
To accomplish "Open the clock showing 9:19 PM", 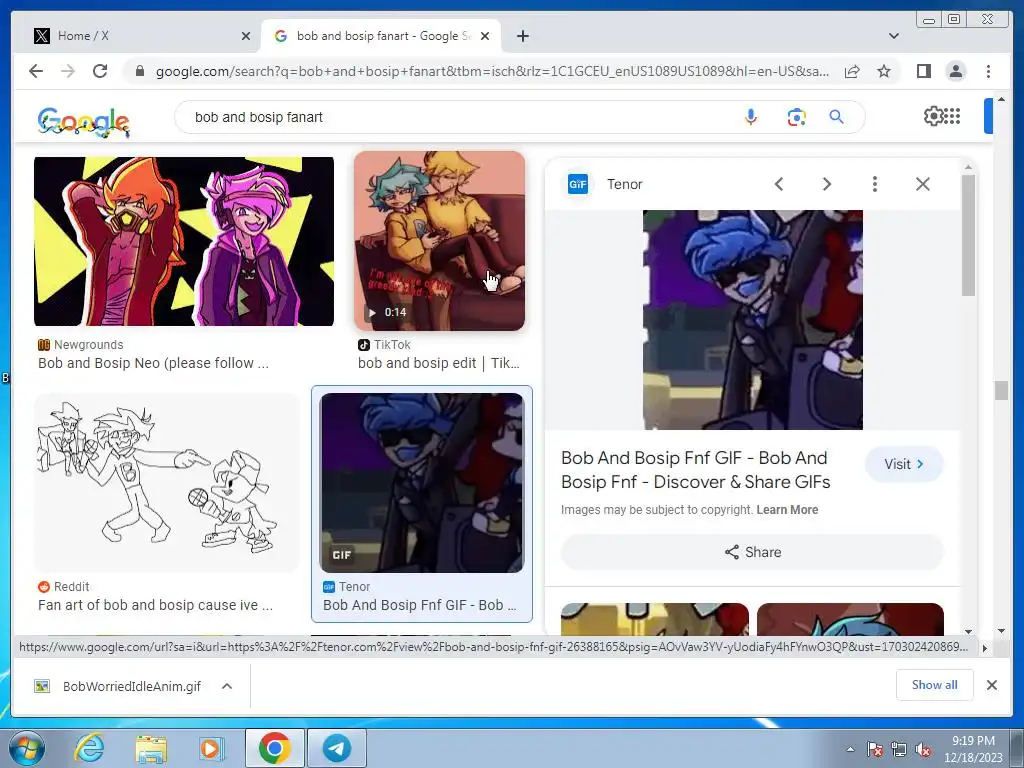I will [973, 749].
